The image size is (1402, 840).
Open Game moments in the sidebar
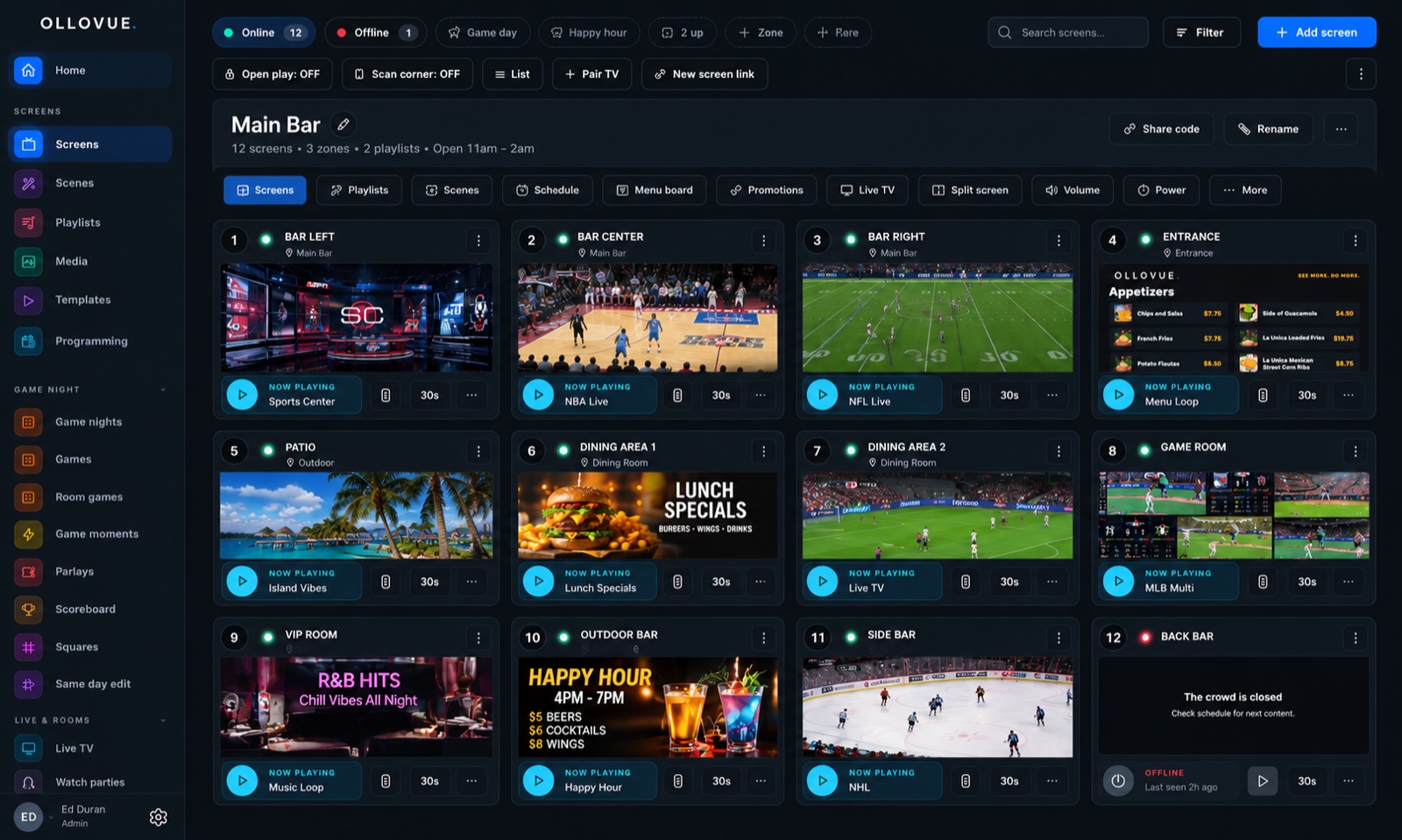point(90,533)
